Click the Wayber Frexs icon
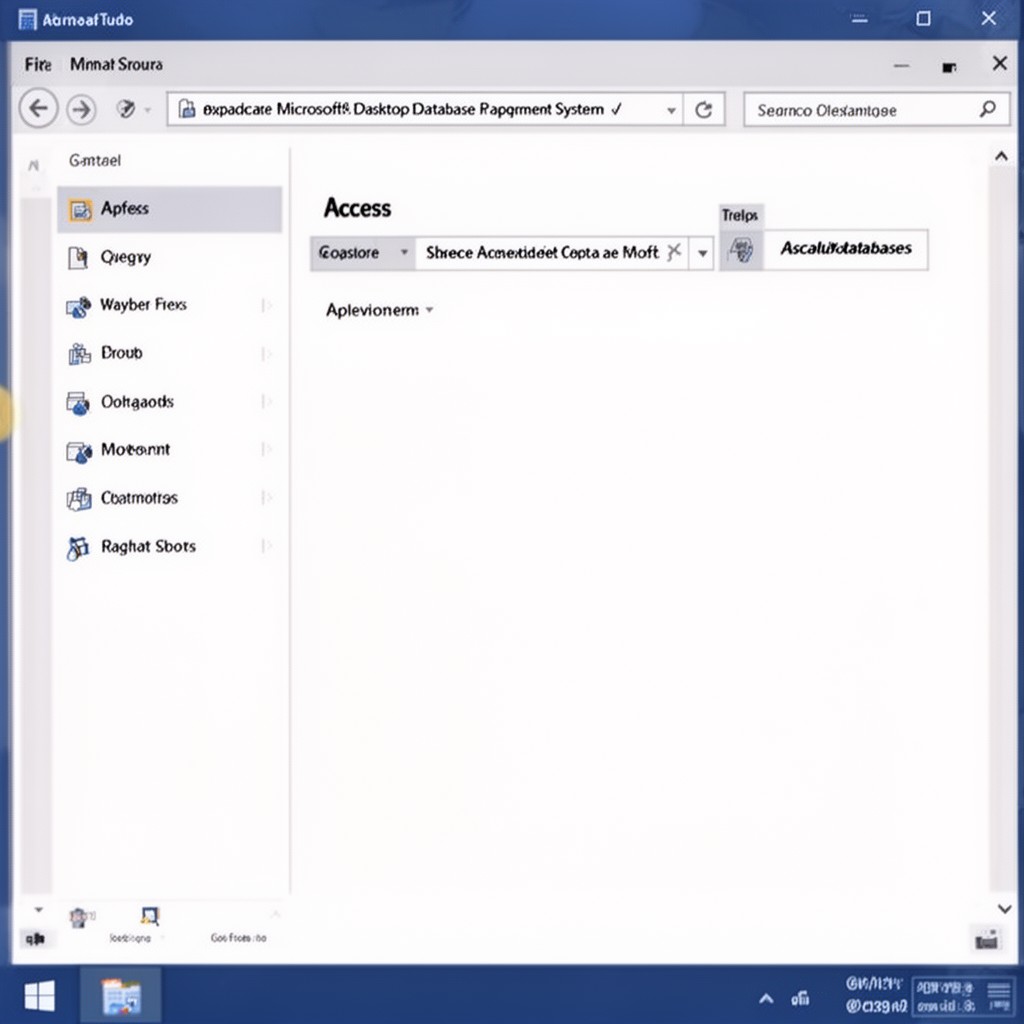This screenshot has height=1024, width=1024. coord(78,306)
